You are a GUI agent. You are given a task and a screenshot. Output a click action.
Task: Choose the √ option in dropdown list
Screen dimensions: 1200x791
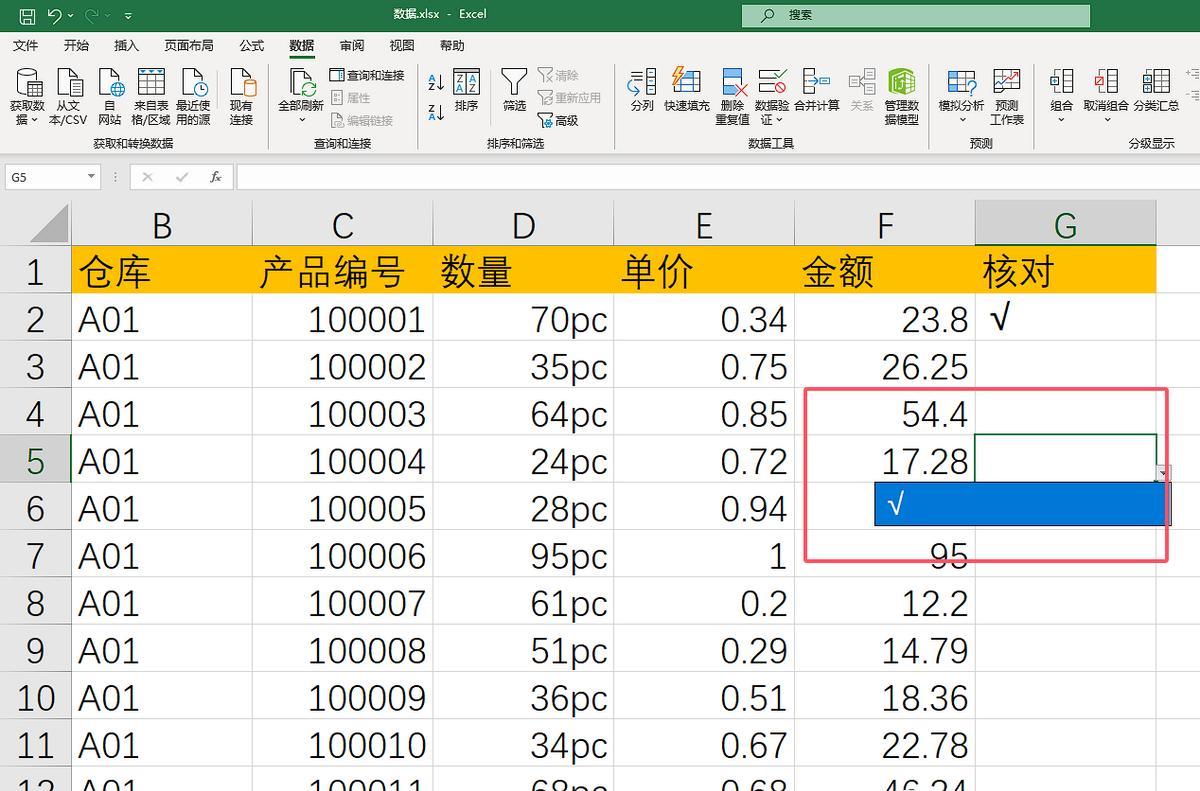[x=1021, y=504]
